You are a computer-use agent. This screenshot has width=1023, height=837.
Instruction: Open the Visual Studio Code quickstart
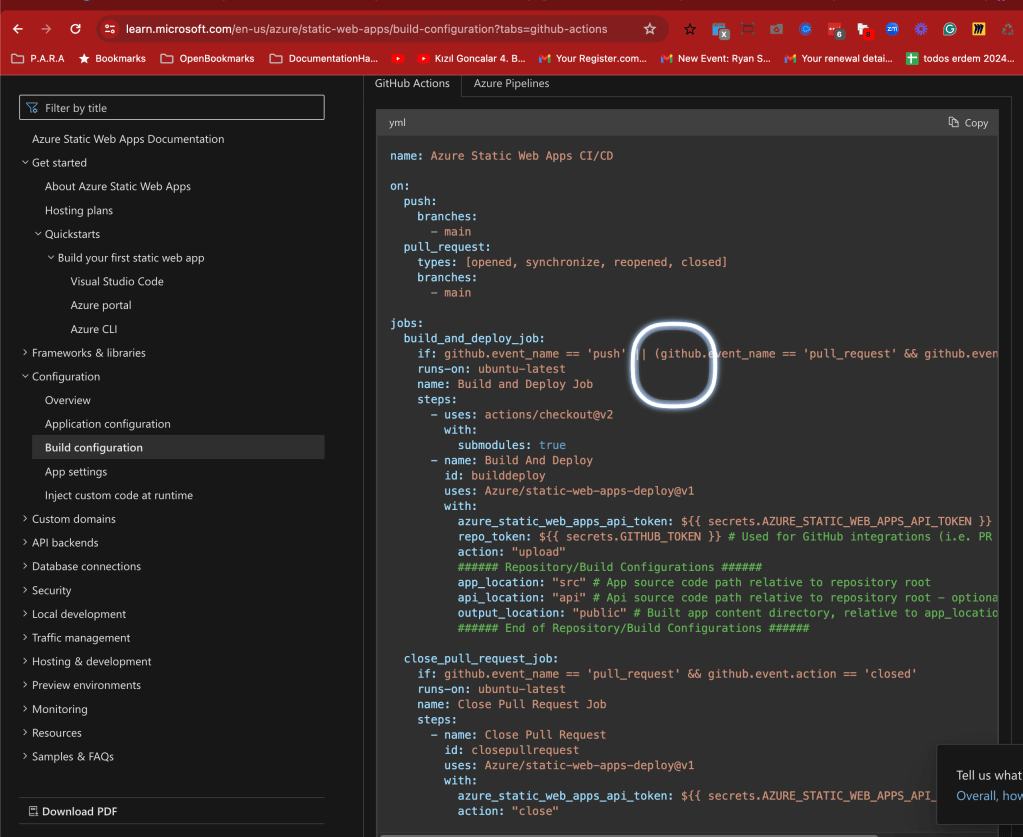117,281
